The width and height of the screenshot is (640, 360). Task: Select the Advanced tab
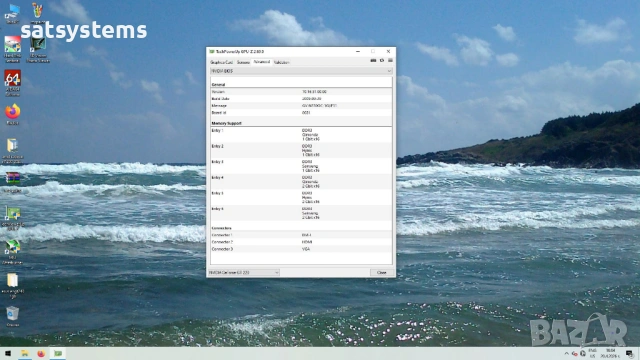click(262, 62)
